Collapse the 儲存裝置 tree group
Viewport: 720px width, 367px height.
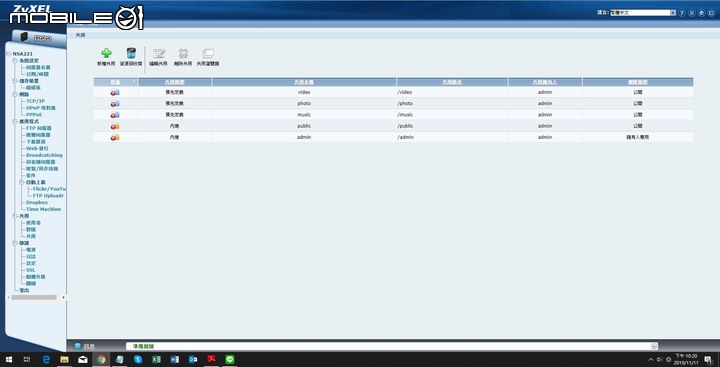coord(15,81)
